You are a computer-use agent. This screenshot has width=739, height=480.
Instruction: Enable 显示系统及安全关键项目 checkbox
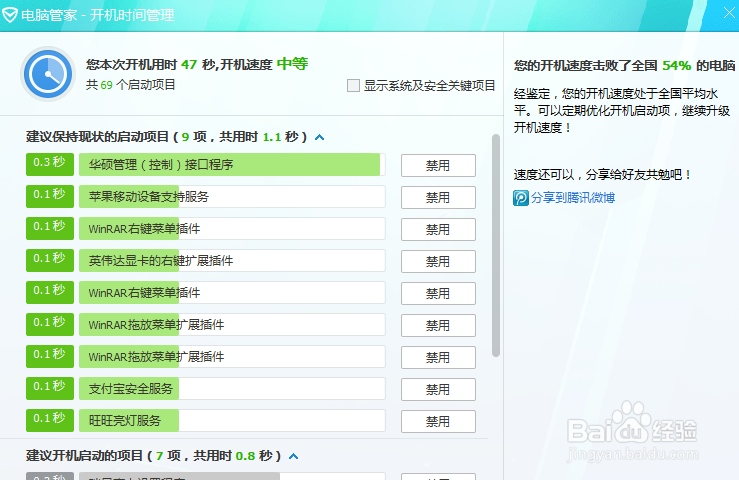tap(353, 86)
